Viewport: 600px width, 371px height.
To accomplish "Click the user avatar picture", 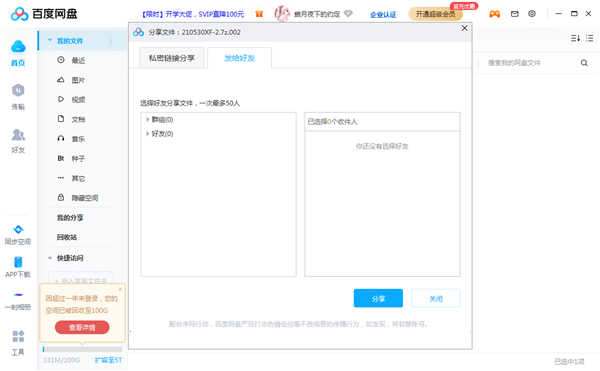I will pyautogui.click(x=282, y=14).
